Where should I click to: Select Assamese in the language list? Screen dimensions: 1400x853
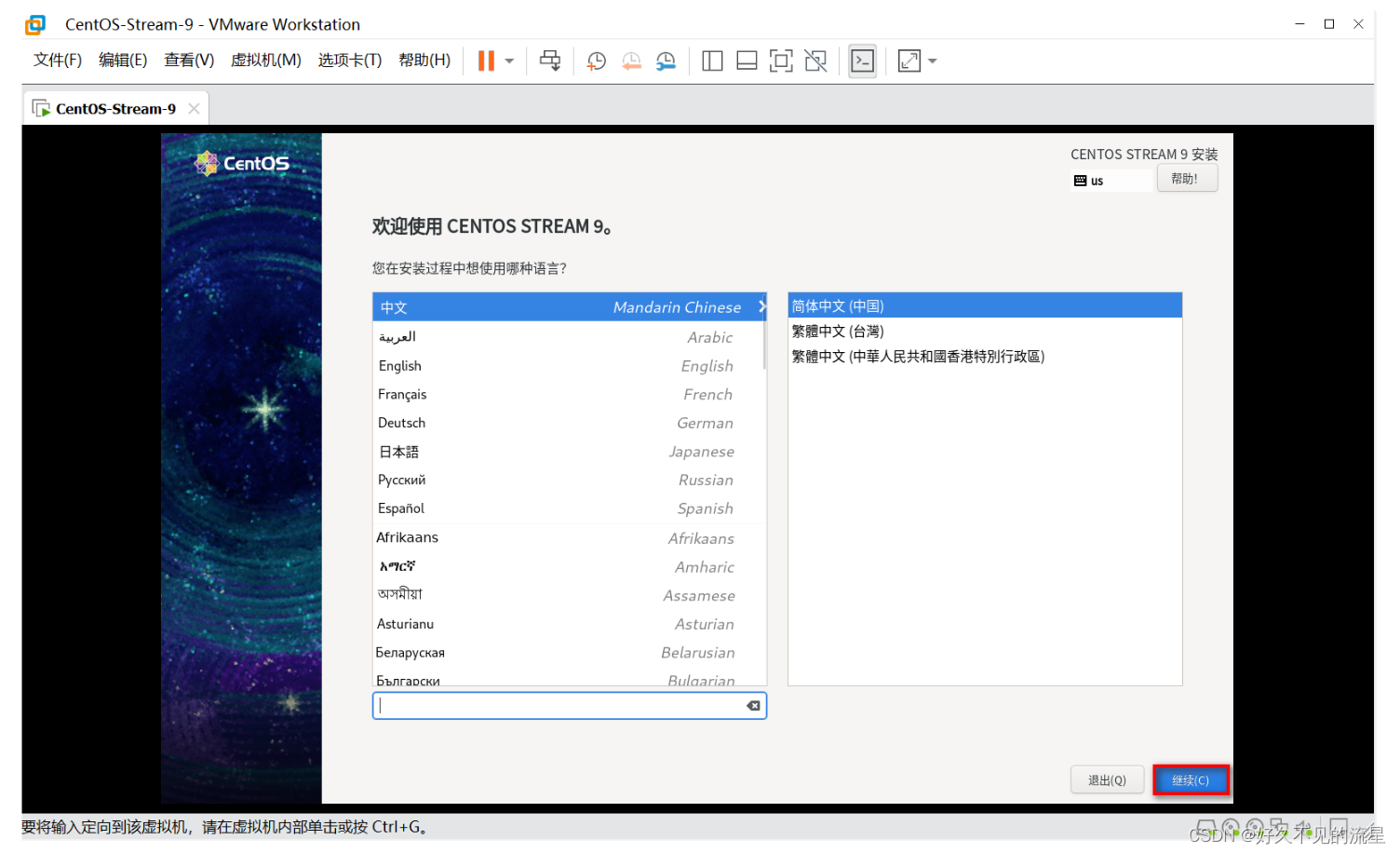point(569,596)
